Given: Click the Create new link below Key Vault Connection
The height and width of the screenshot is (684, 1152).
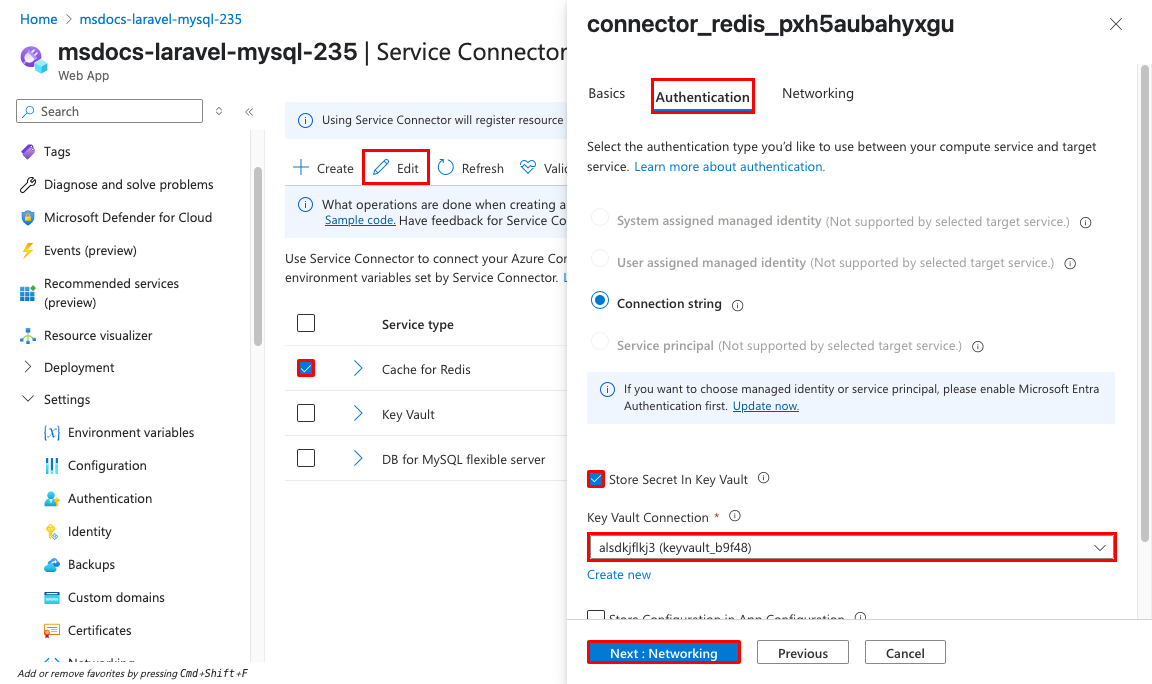Looking at the screenshot, I should tap(619, 574).
